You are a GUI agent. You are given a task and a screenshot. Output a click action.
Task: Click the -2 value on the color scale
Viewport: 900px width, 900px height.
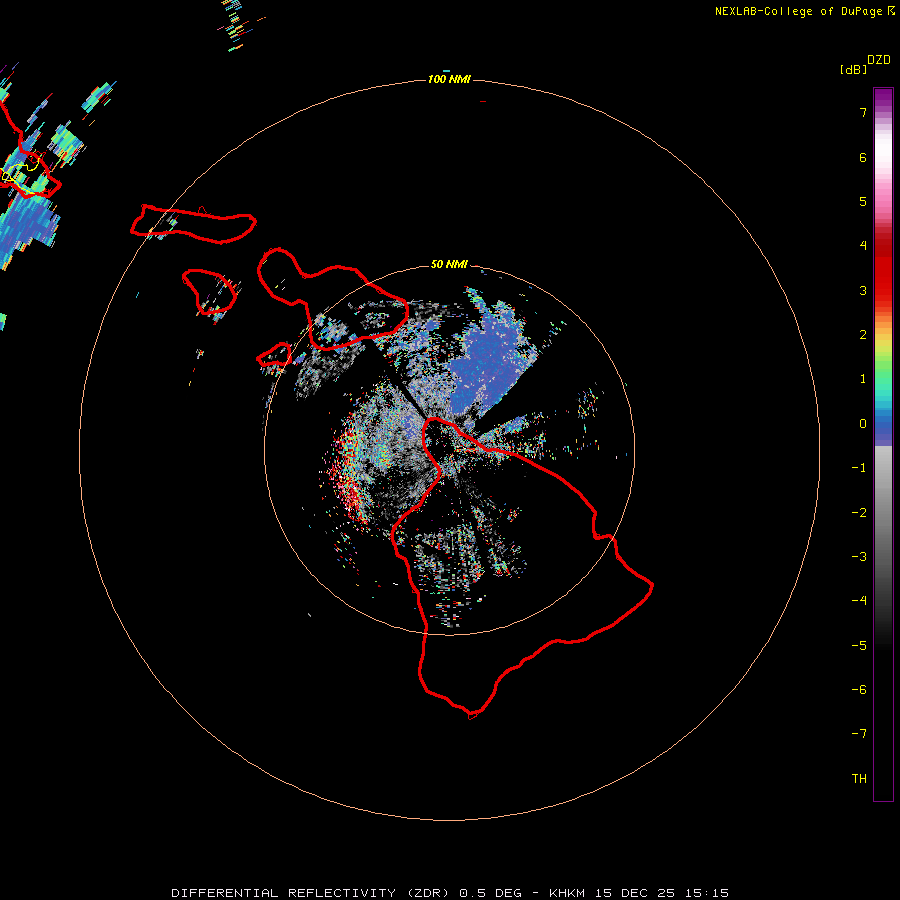pos(859,513)
